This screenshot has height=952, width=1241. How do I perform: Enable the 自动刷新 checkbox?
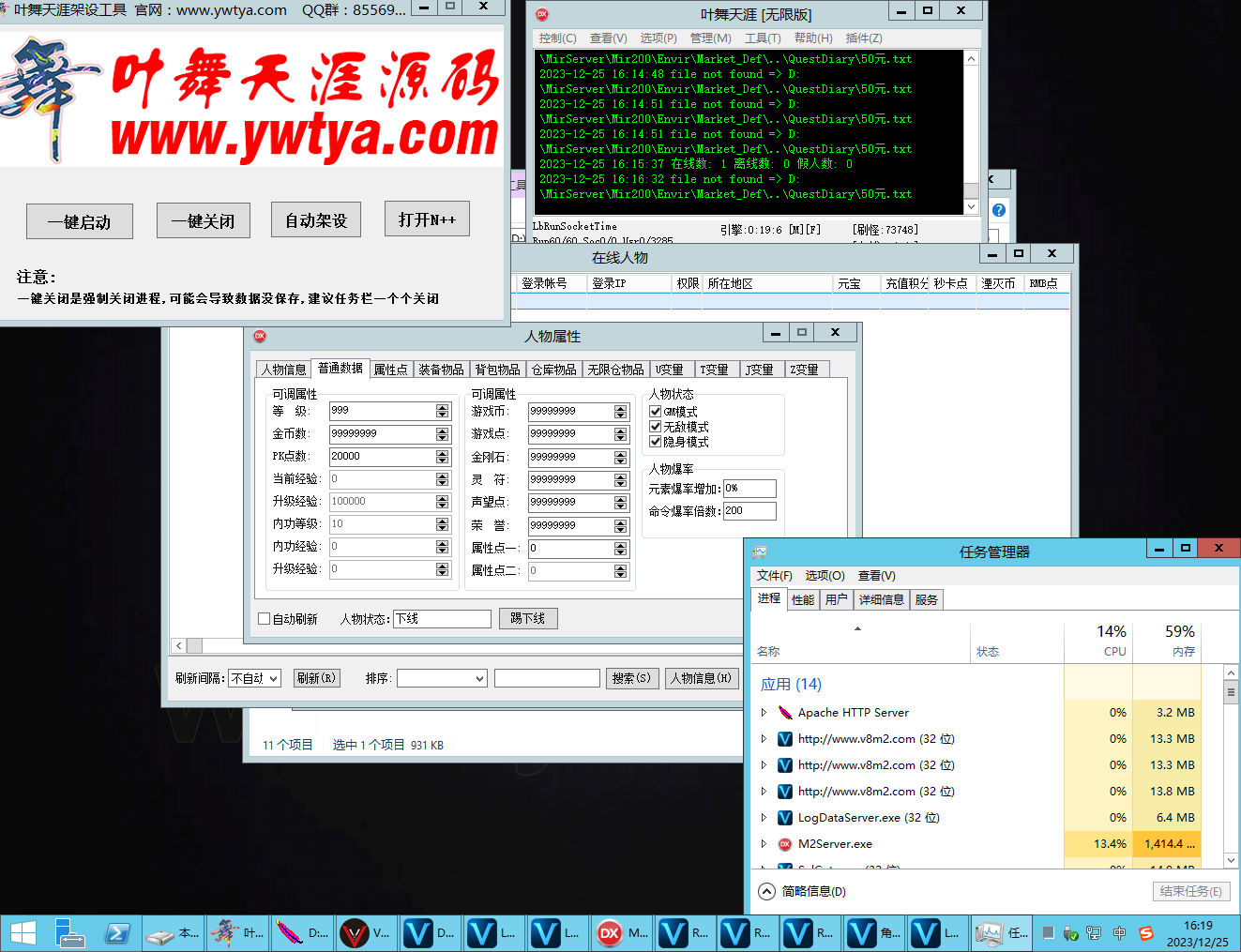tap(265, 619)
